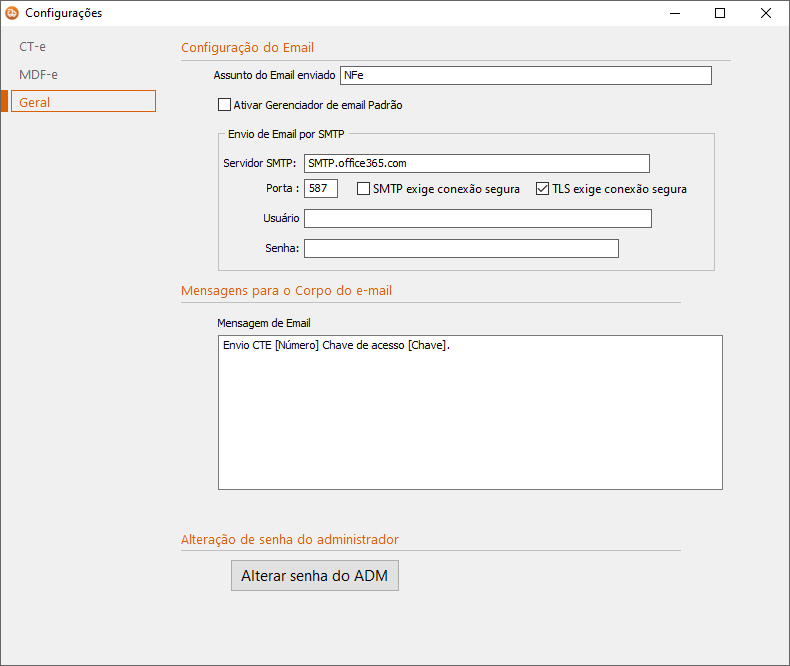Maximize the Configurações window
Image resolution: width=790 pixels, height=666 pixels.
click(720, 14)
